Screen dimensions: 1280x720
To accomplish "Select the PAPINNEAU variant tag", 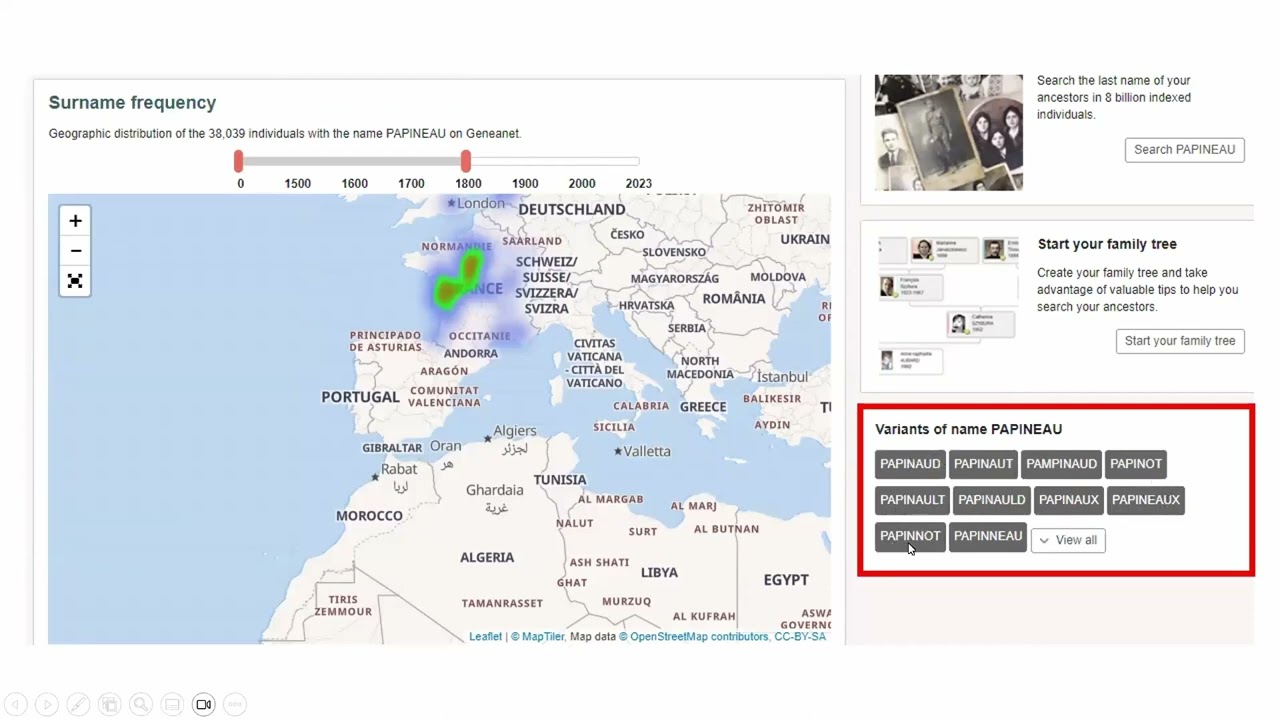I will tap(988, 536).
